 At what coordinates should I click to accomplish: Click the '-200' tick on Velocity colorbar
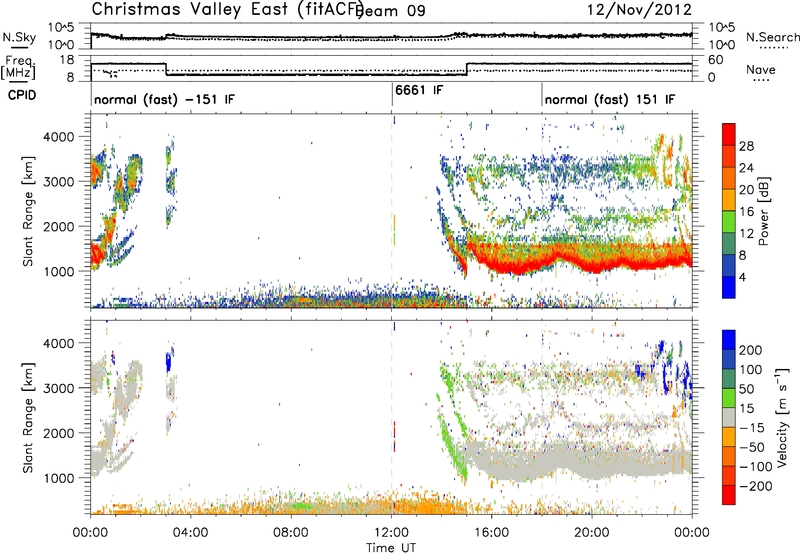click(x=756, y=486)
